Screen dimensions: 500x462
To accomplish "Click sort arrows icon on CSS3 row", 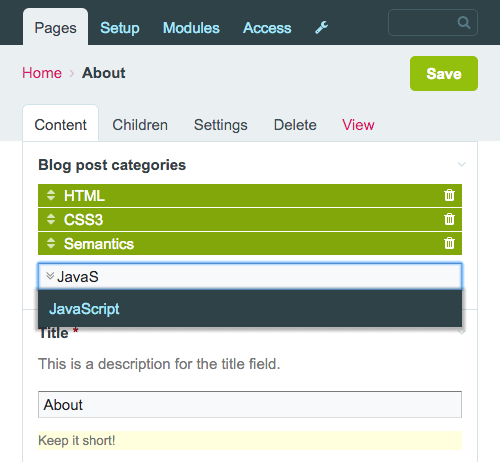I will point(51,219).
